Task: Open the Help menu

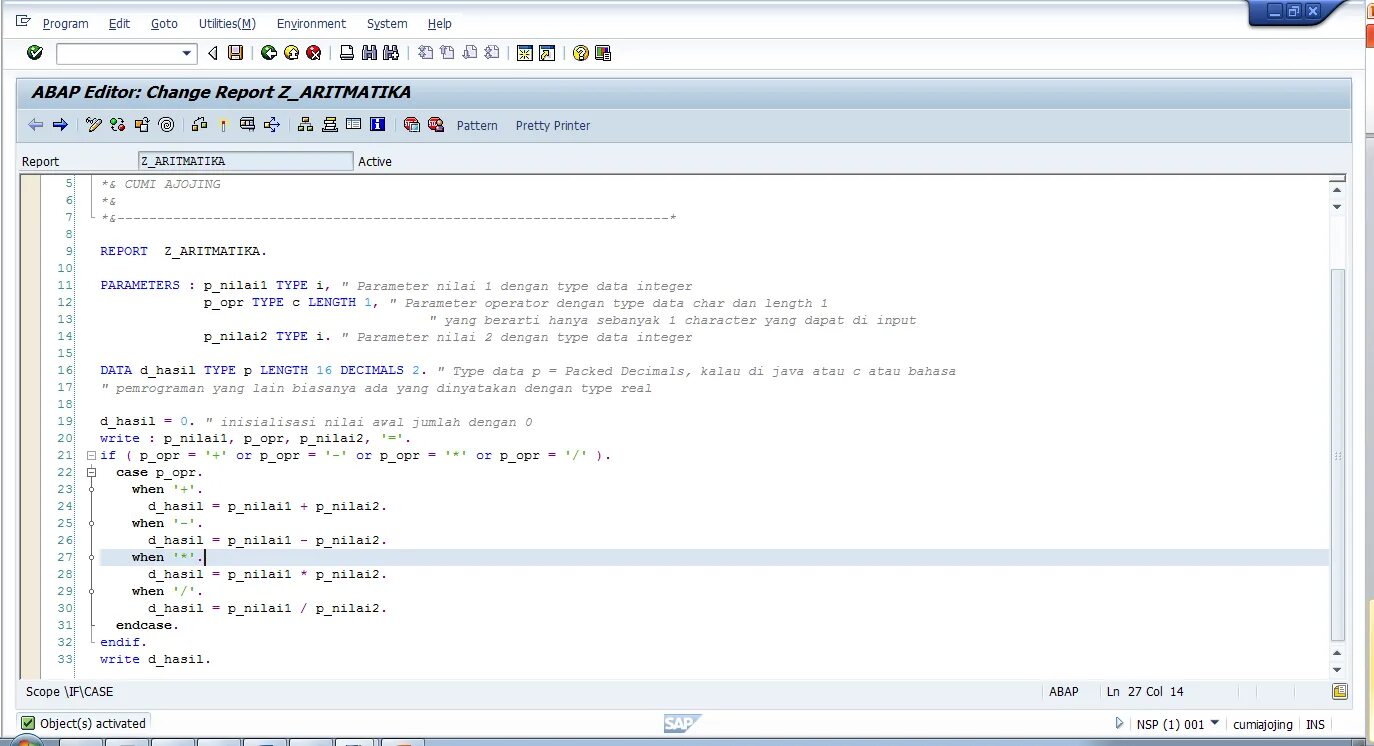Action: 439,24
